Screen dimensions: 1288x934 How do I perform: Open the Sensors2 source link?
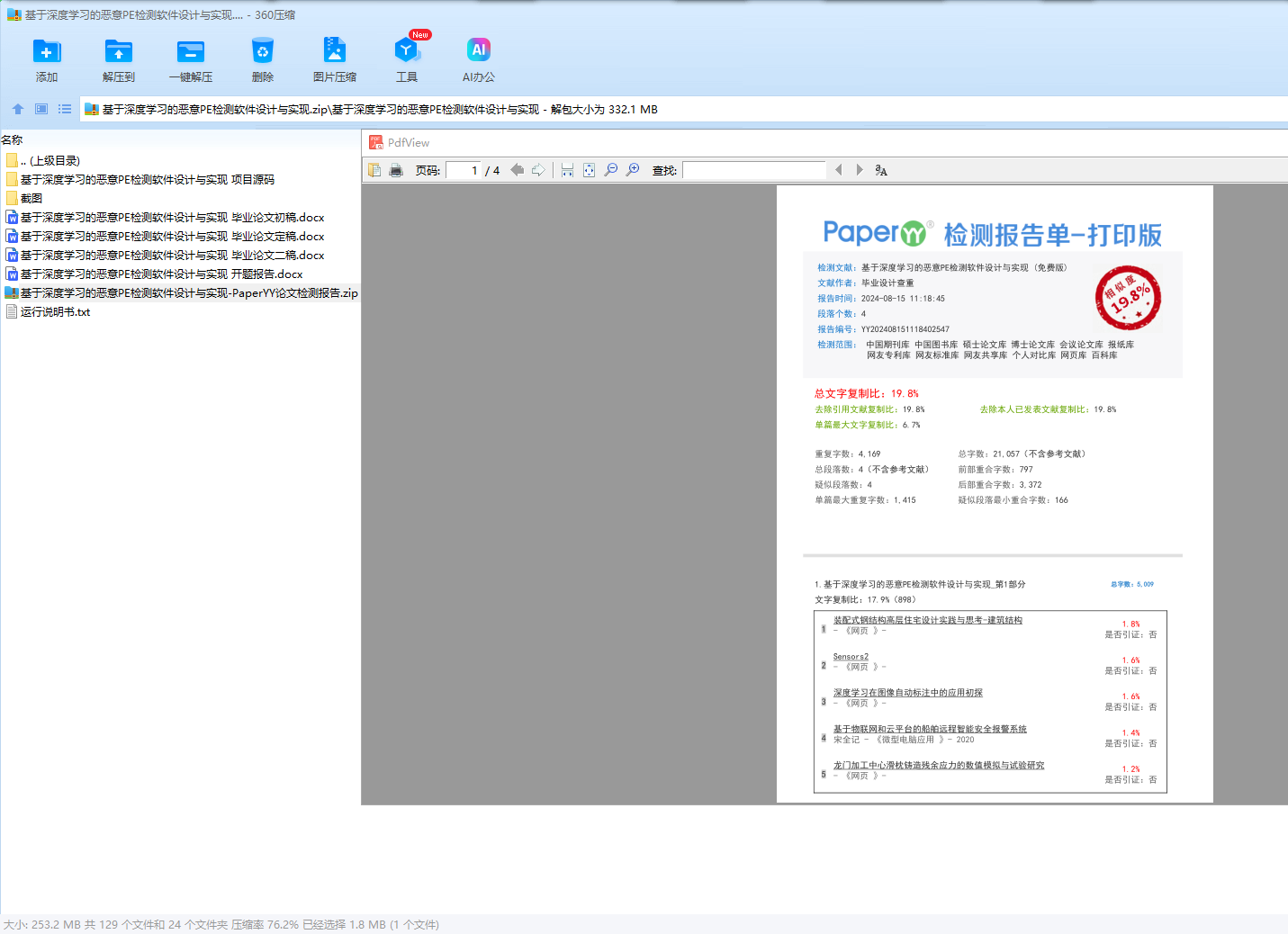tap(851, 657)
